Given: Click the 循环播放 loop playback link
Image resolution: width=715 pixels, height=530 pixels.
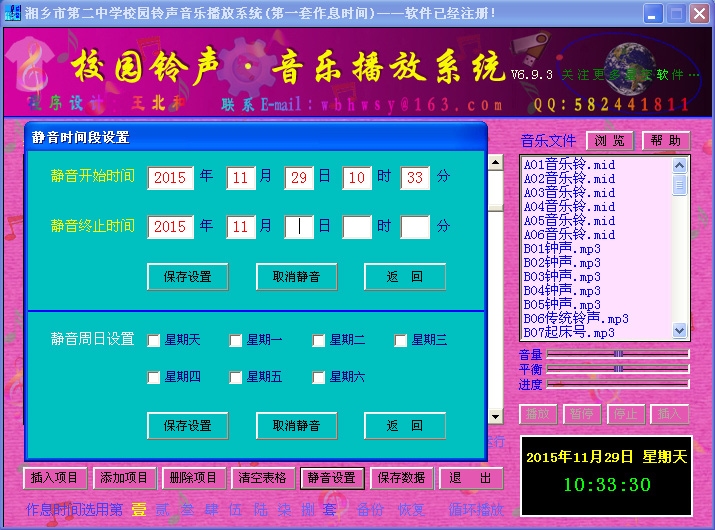Looking at the screenshot, I should point(477,509).
